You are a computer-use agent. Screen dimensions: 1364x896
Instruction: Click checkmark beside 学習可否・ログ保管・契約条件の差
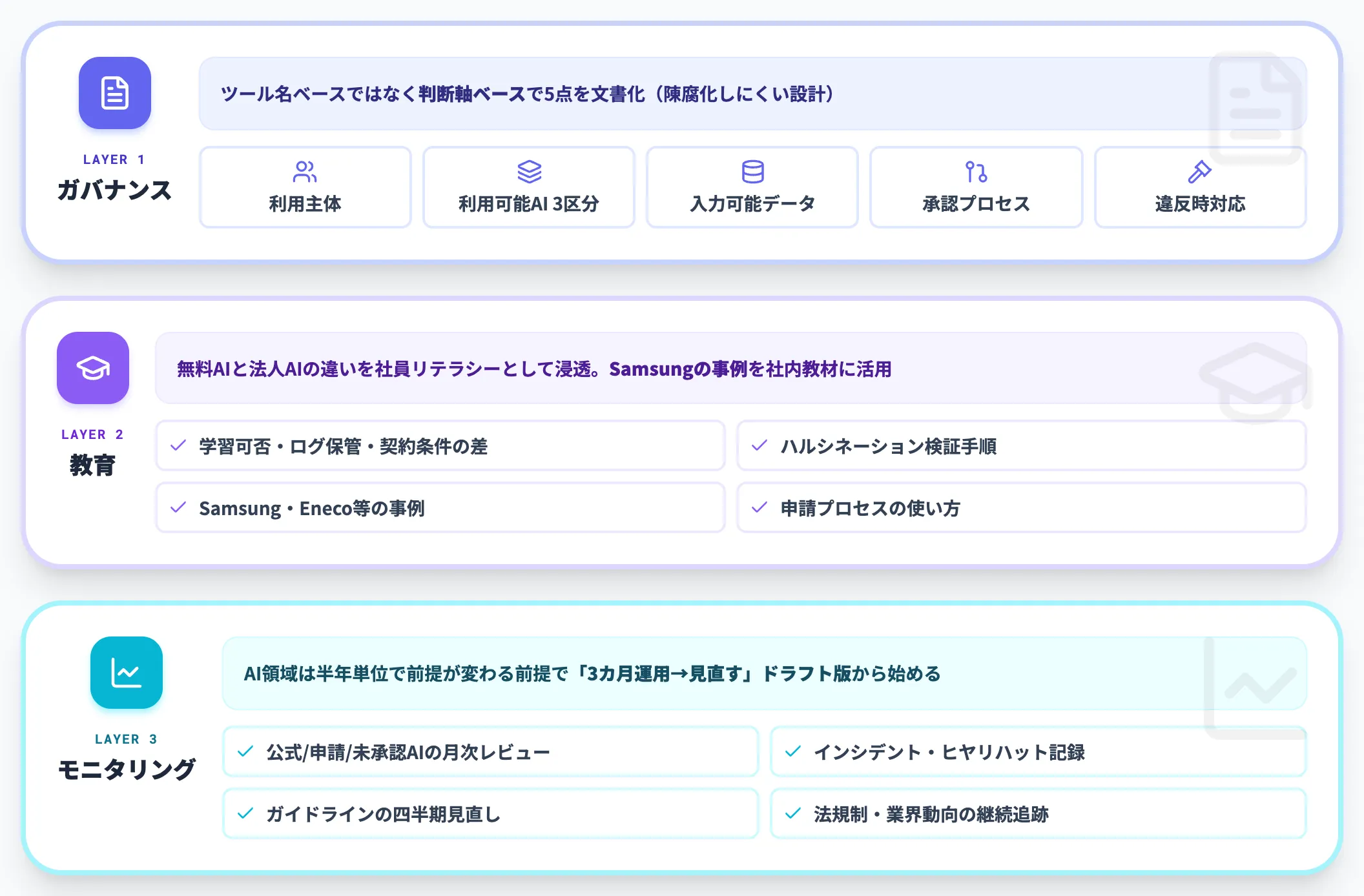(x=178, y=445)
